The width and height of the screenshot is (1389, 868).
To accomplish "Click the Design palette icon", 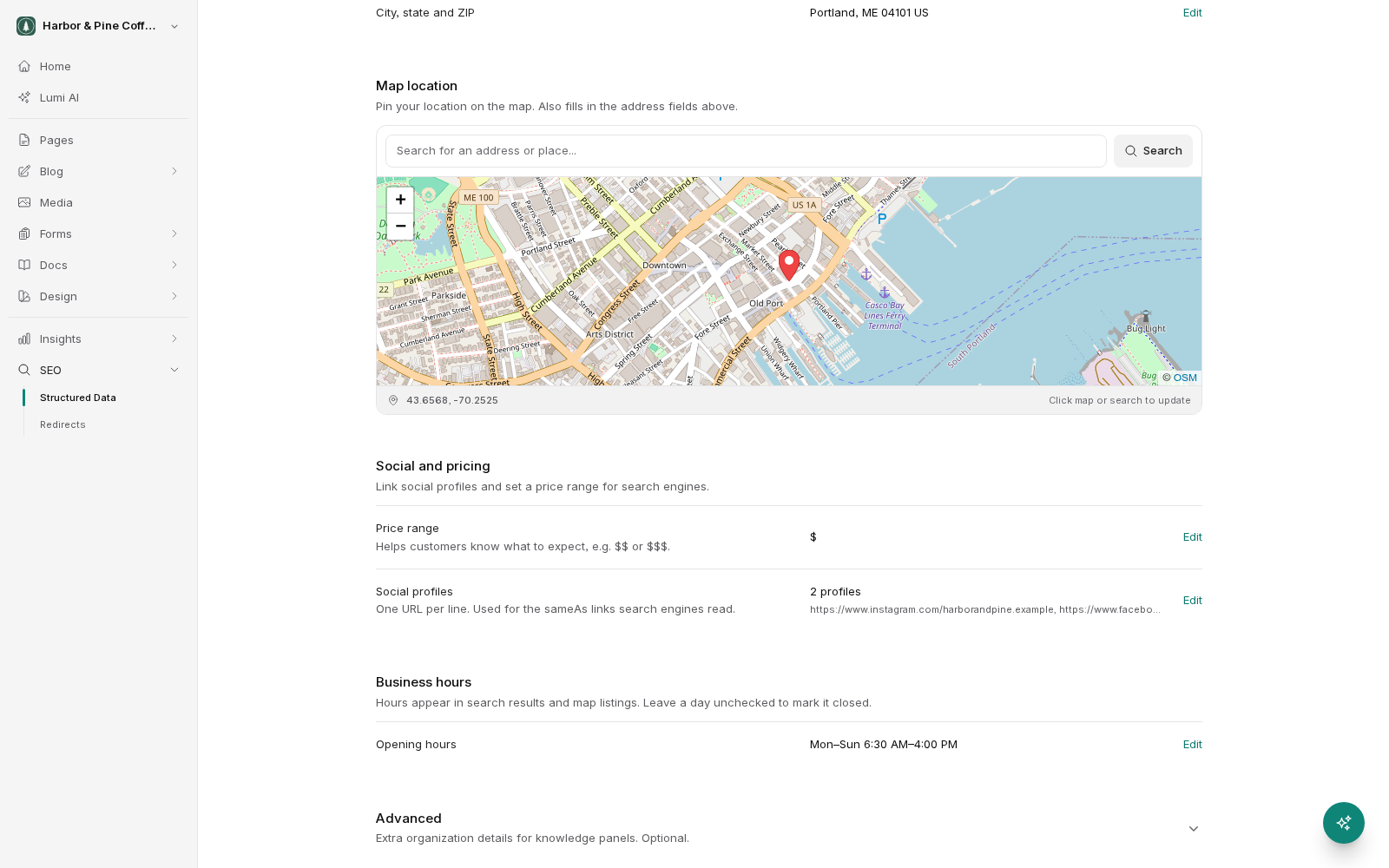I will (24, 296).
